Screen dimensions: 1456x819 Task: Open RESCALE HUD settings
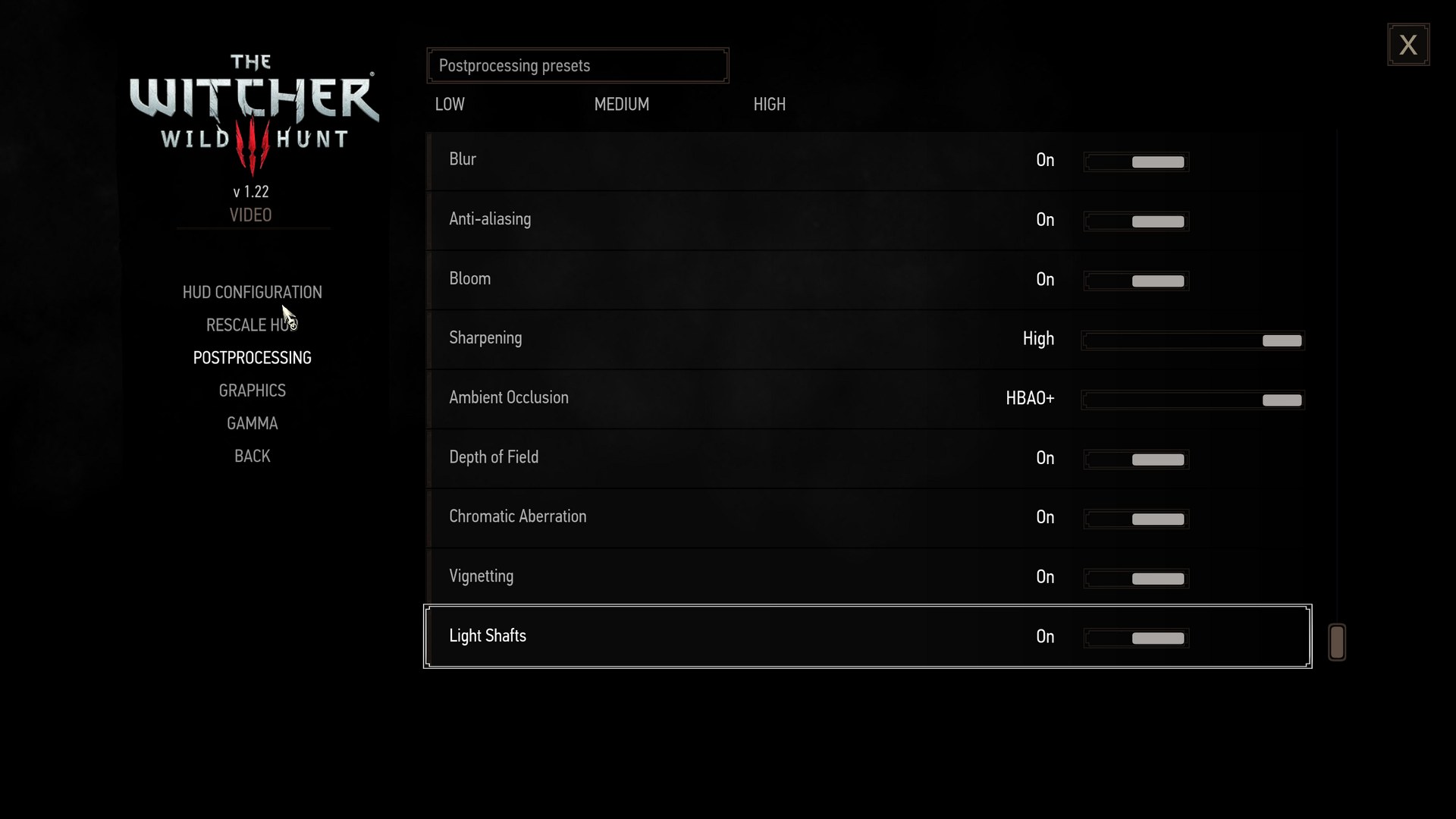click(x=252, y=324)
